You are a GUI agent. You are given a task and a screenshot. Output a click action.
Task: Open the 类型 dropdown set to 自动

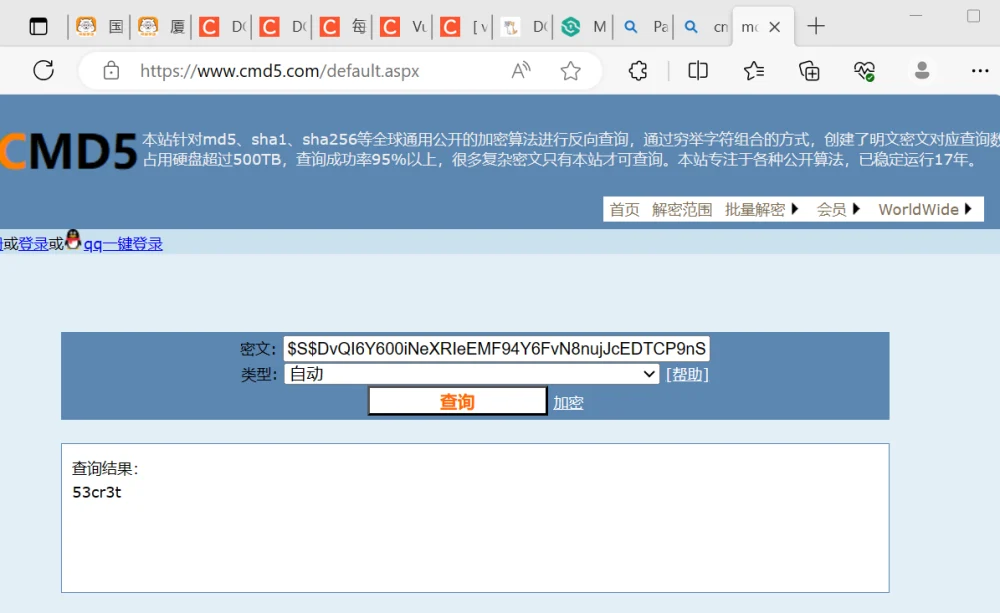[471, 374]
